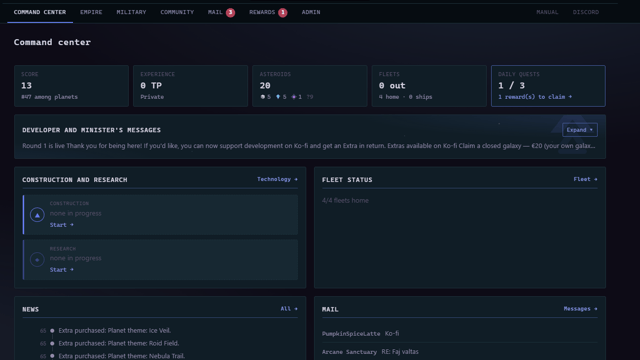Click the #47 among planets rank text
This screenshot has height=360, width=640.
[x=49, y=97]
